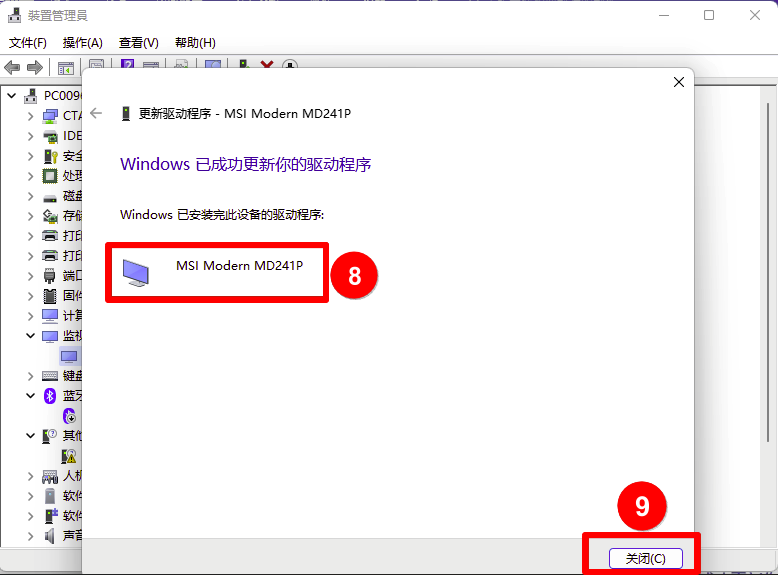Expand the CTA category
The width and height of the screenshot is (778, 575).
click(x=31, y=117)
